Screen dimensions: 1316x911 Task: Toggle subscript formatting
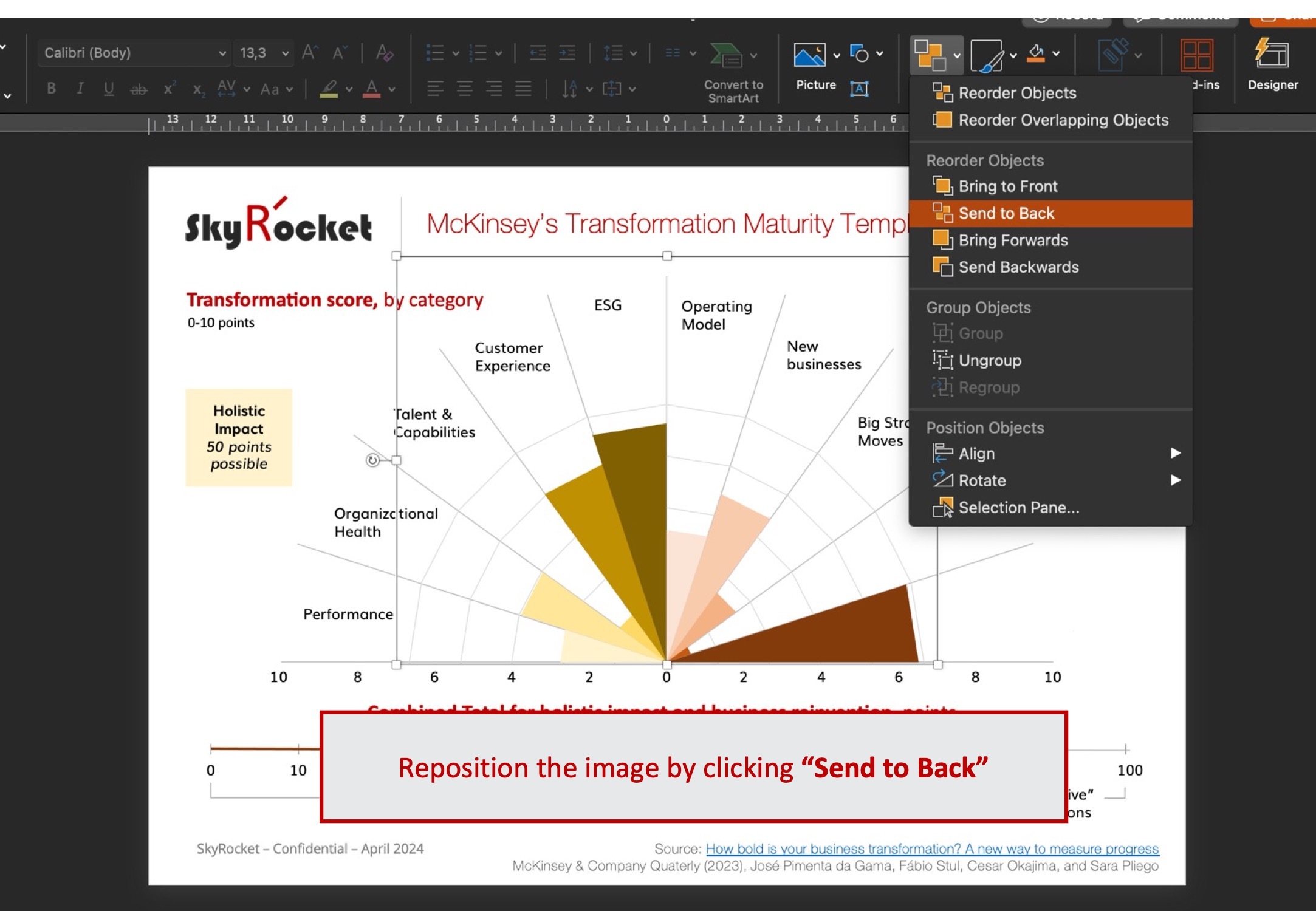(199, 89)
